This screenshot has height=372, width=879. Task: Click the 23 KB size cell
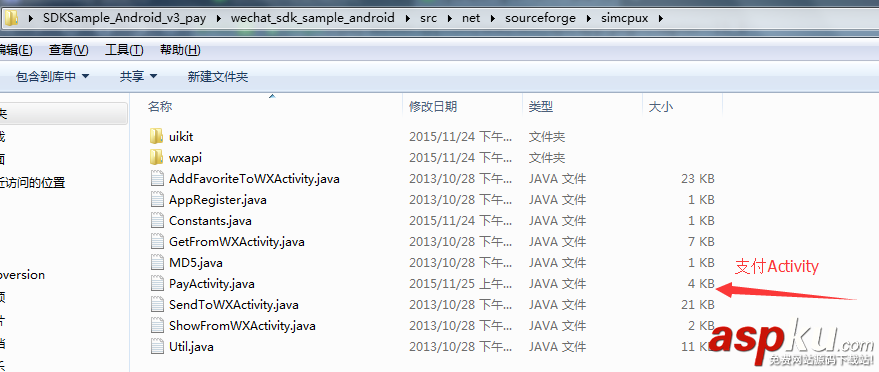[698, 179]
